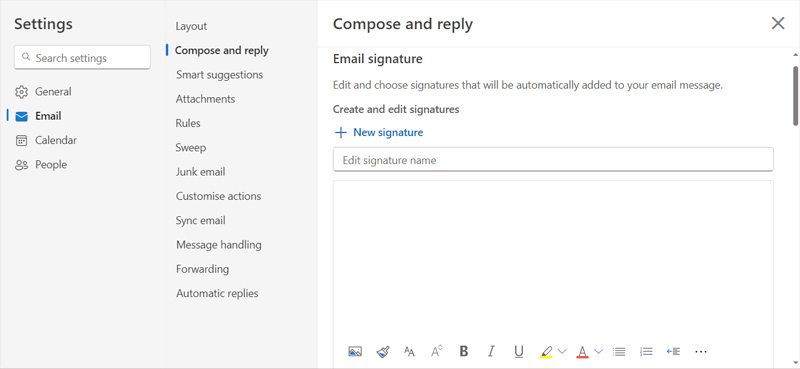Toggle bold formatting

[x=464, y=351]
